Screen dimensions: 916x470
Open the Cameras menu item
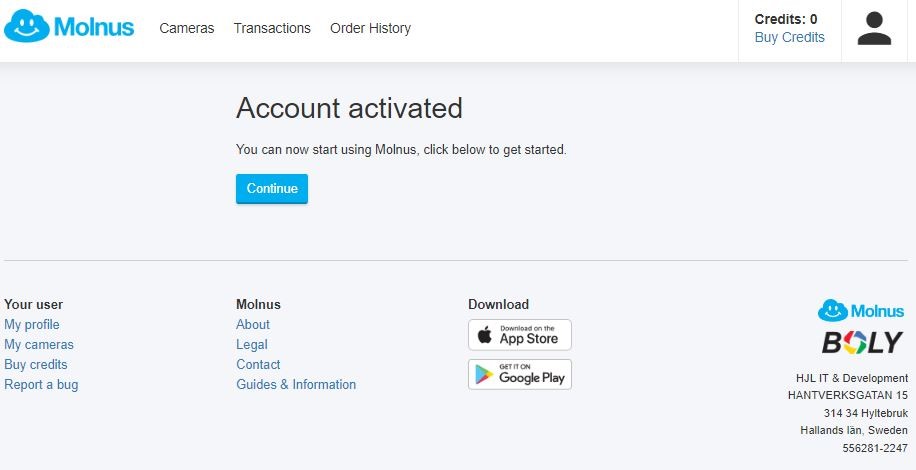point(187,28)
